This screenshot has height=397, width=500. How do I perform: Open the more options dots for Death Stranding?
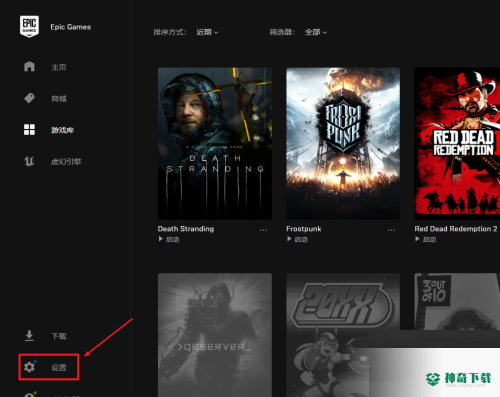[263, 230]
